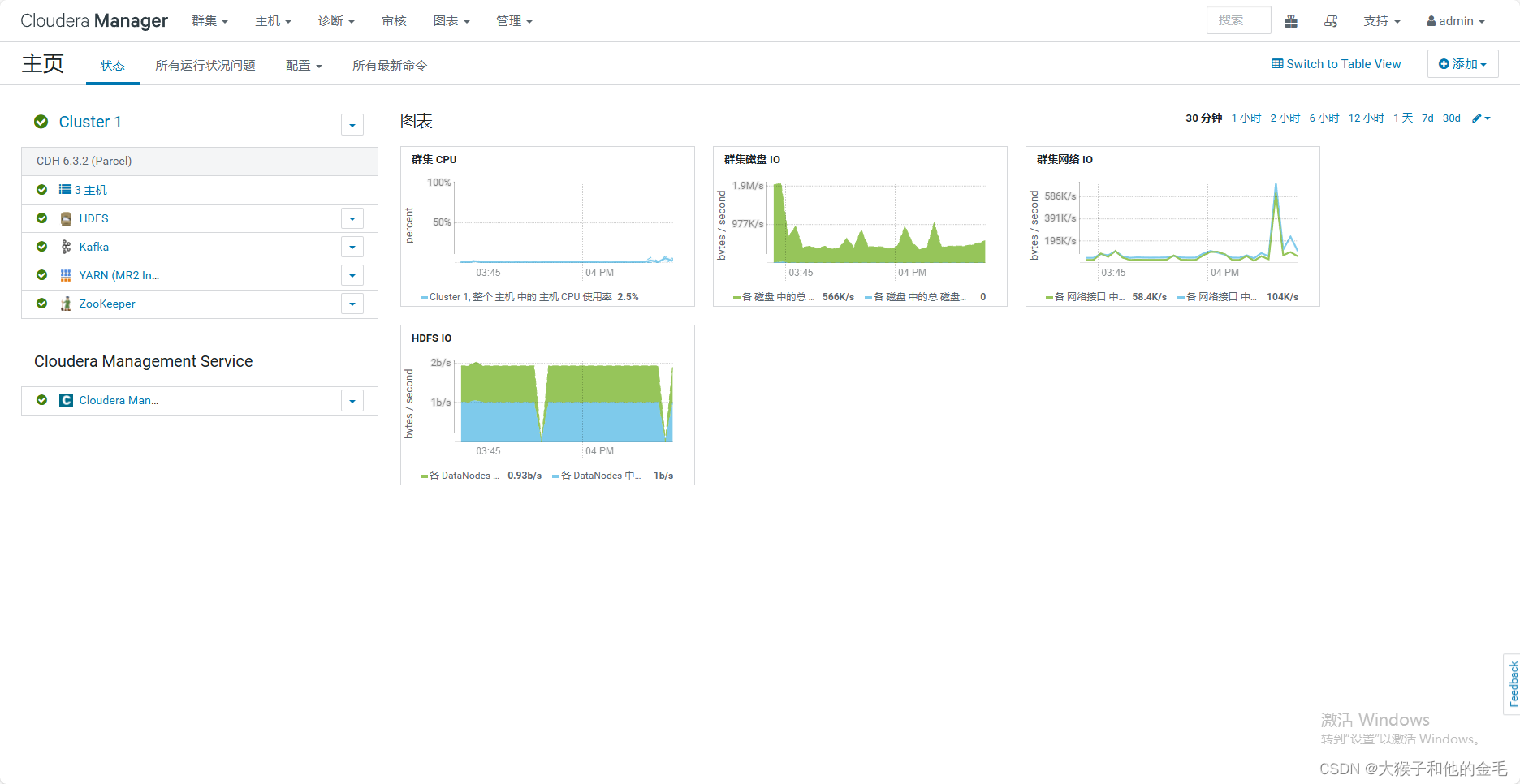Image resolution: width=1520 pixels, height=784 pixels.
Task: Open the 群集磁盘 IO chart
Action: [x=860, y=226]
